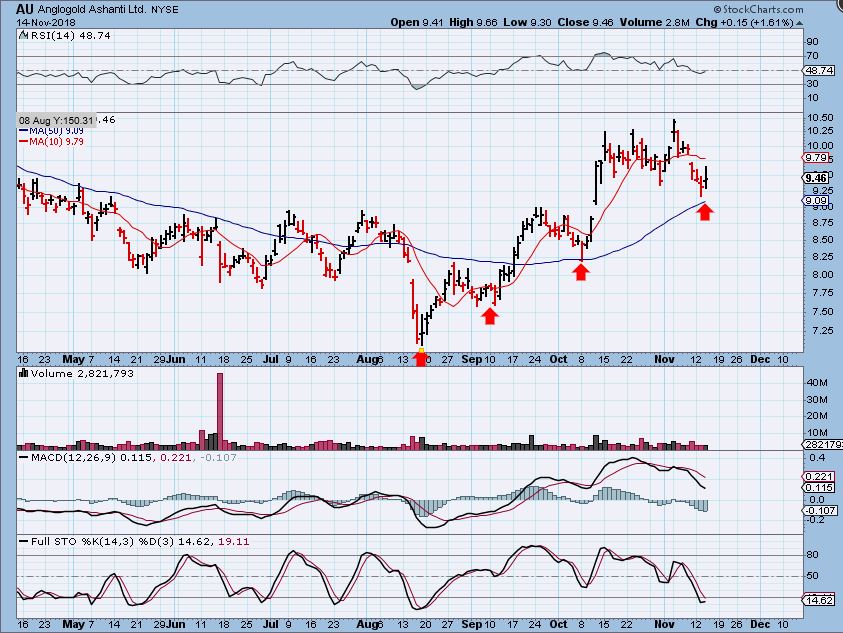This screenshot has width=843, height=633.
Task: Click the Nov label under the stochastic panel
Action: [665, 624]
